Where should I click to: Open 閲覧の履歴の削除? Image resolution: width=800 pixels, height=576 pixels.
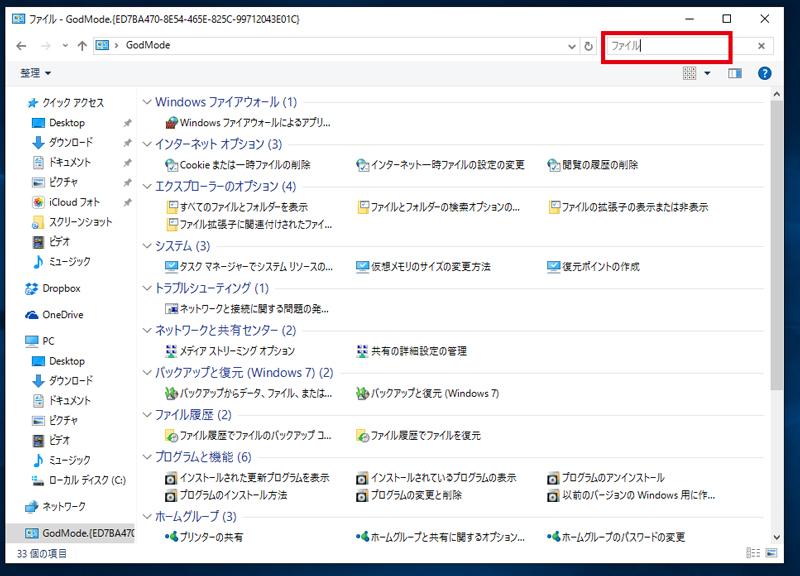point(592,165)
